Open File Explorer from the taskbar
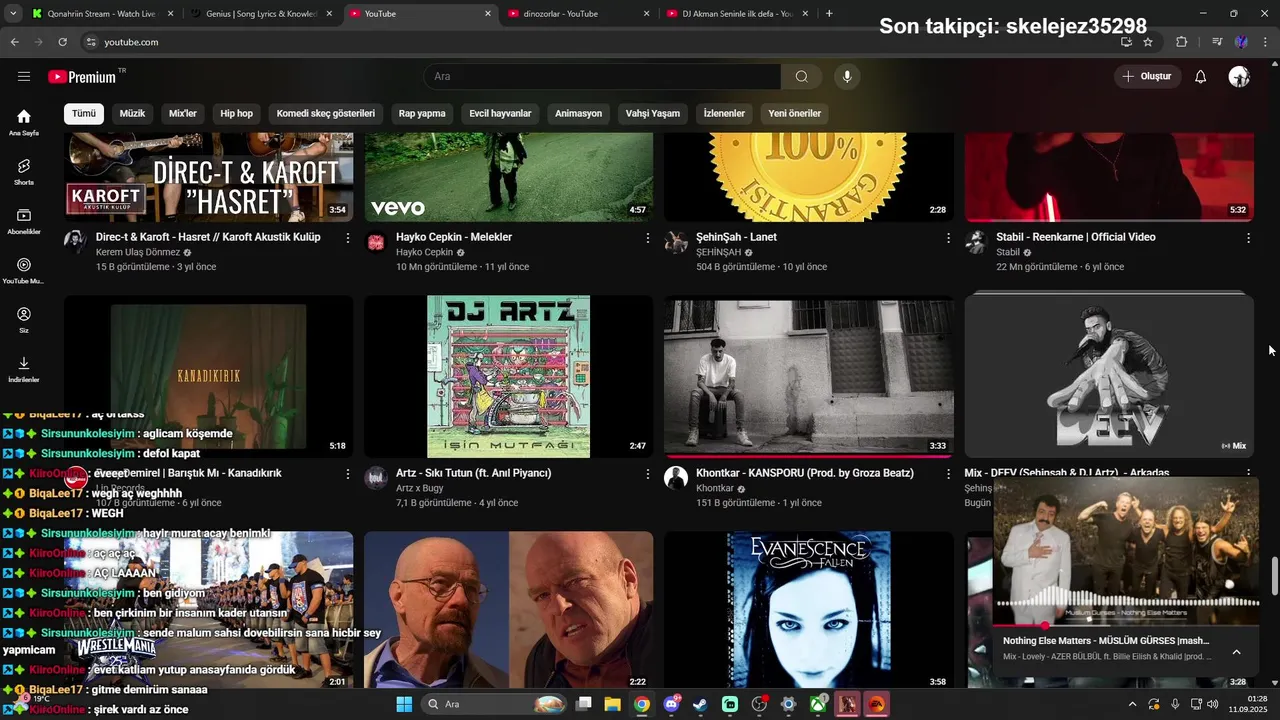The width and height of the screenshot is (1280, 720). tap(612, 704)
